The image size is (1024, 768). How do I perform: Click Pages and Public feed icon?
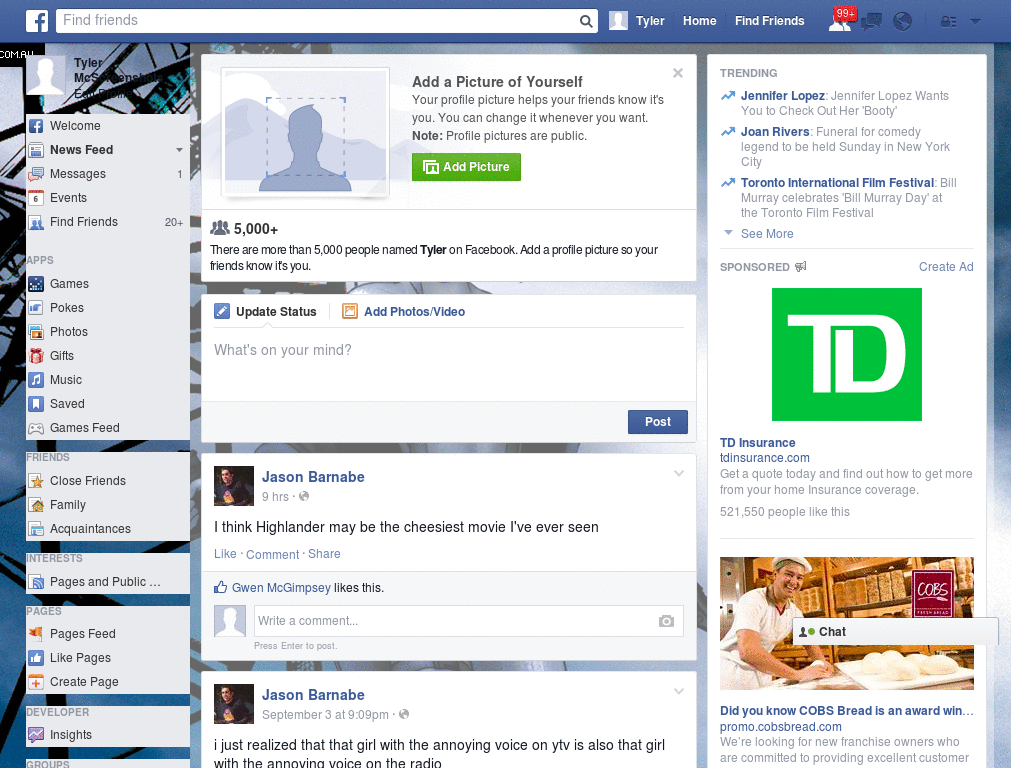click(x=37, y=582)
